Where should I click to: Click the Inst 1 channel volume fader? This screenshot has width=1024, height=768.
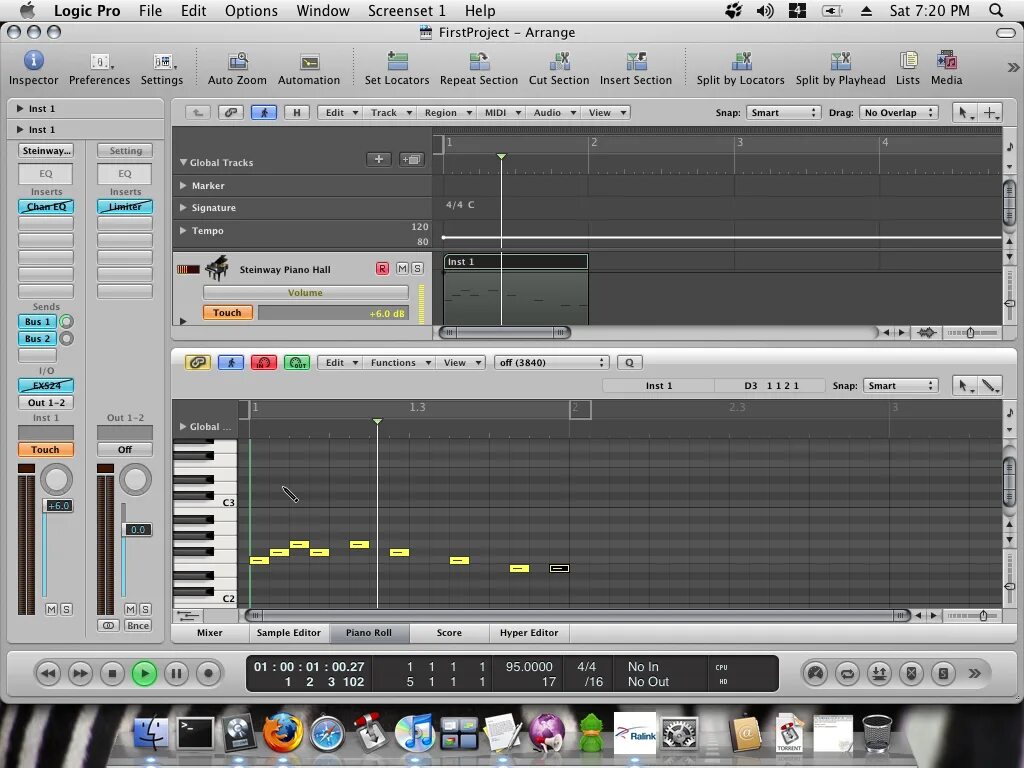click(57, 505)
